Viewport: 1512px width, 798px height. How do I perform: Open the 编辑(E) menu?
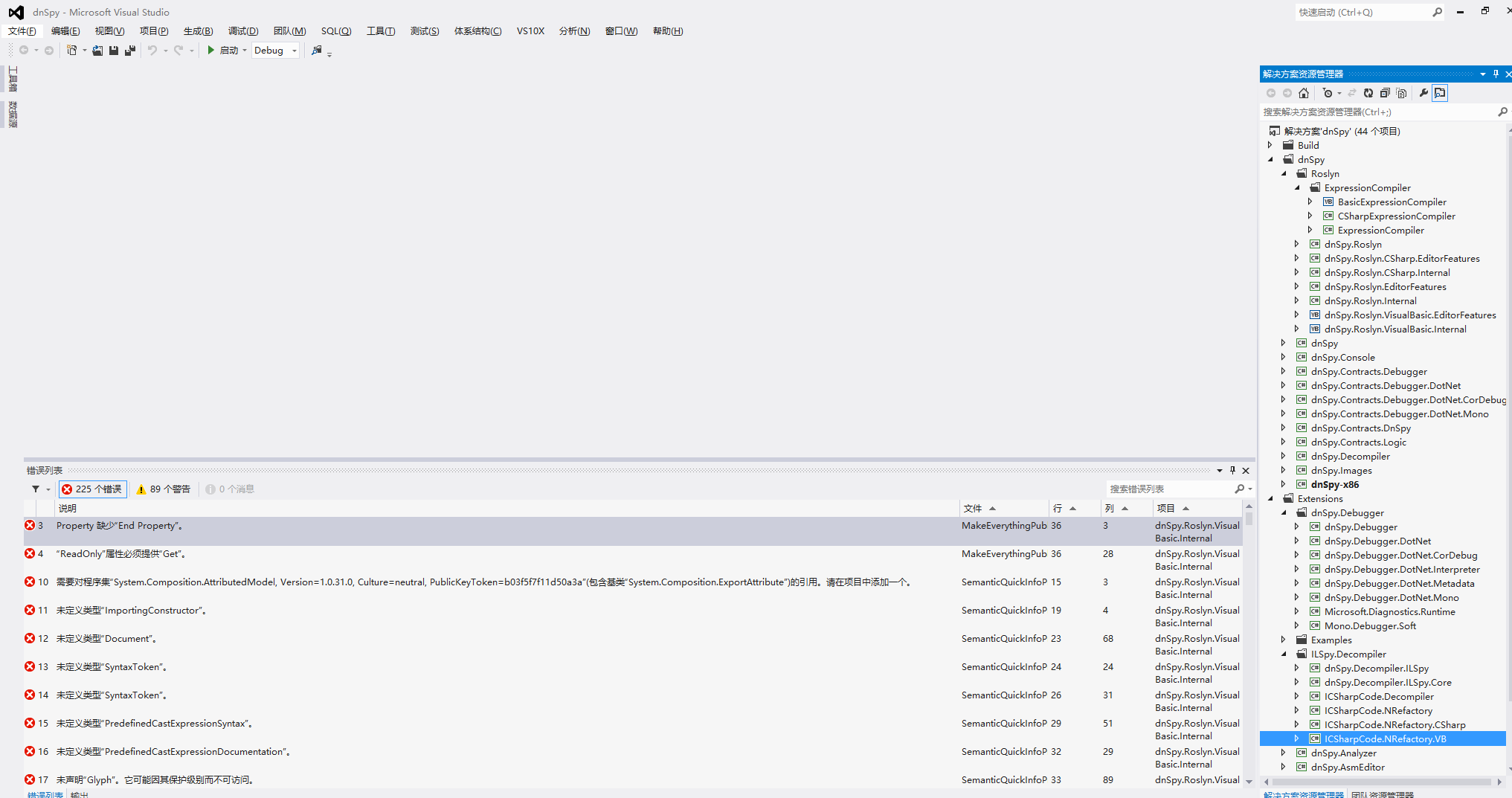click(x=65, y=30)
